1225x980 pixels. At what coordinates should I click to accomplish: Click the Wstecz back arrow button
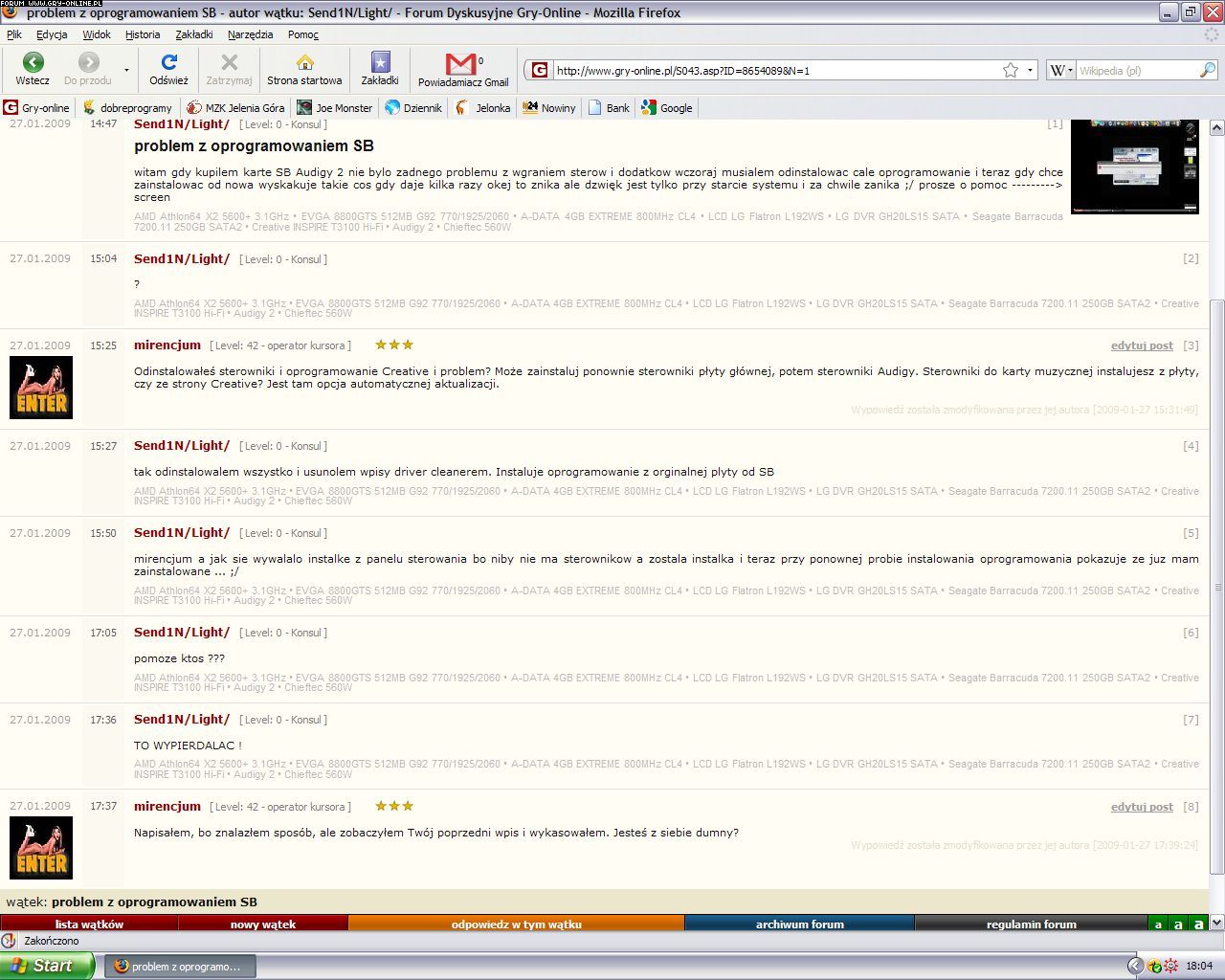point(33,63)
